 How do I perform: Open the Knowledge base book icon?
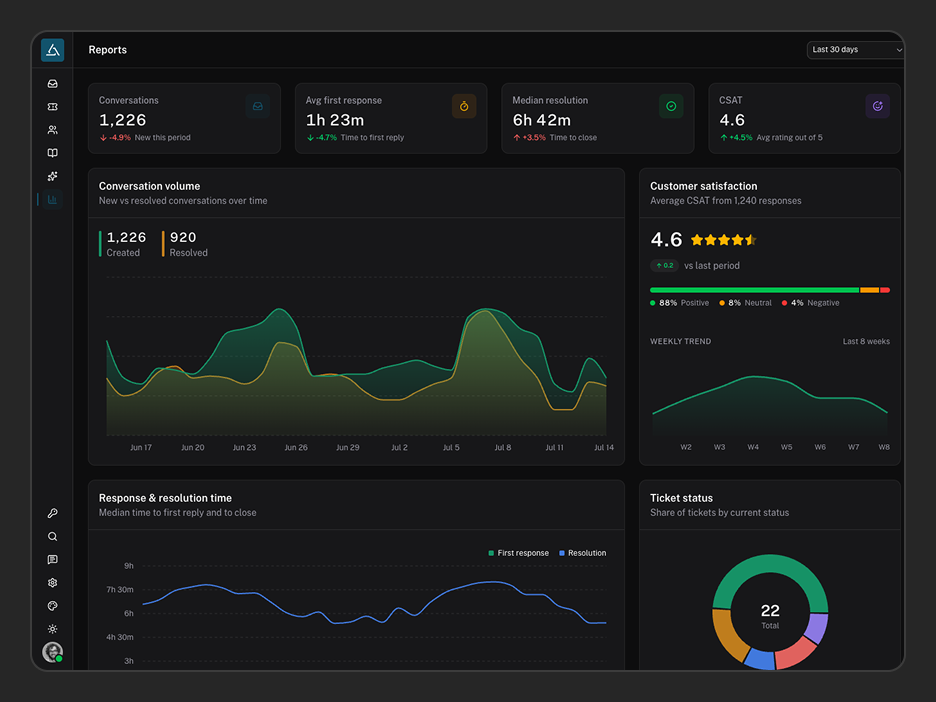(x=53, y=153)
